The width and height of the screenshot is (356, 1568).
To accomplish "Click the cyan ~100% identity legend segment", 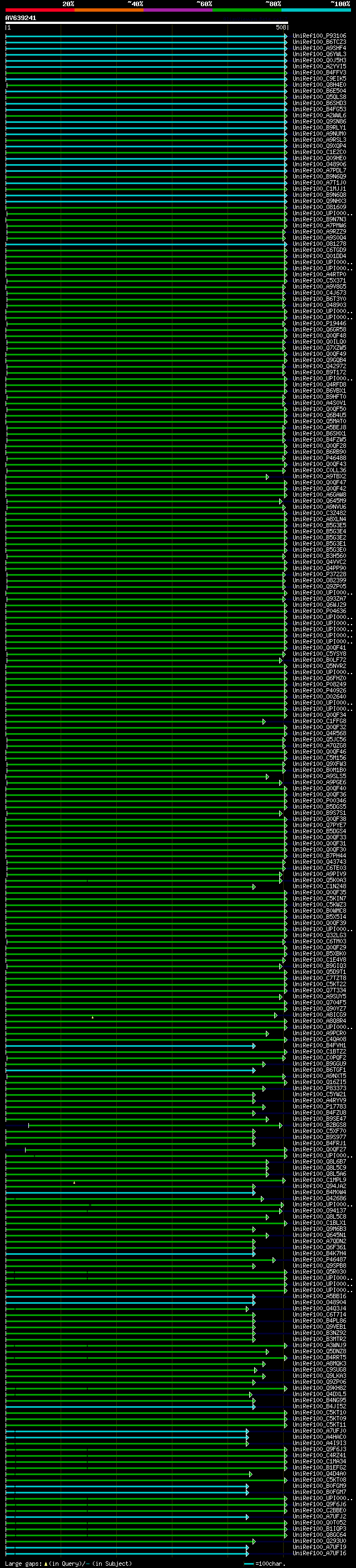I will click(x=316, y=10).
